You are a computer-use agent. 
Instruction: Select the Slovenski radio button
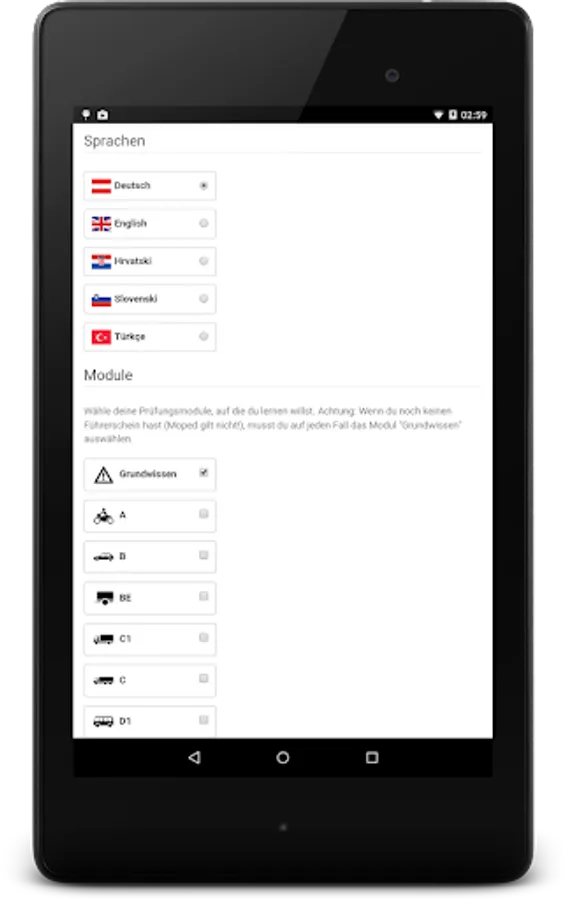coord(203,298)
